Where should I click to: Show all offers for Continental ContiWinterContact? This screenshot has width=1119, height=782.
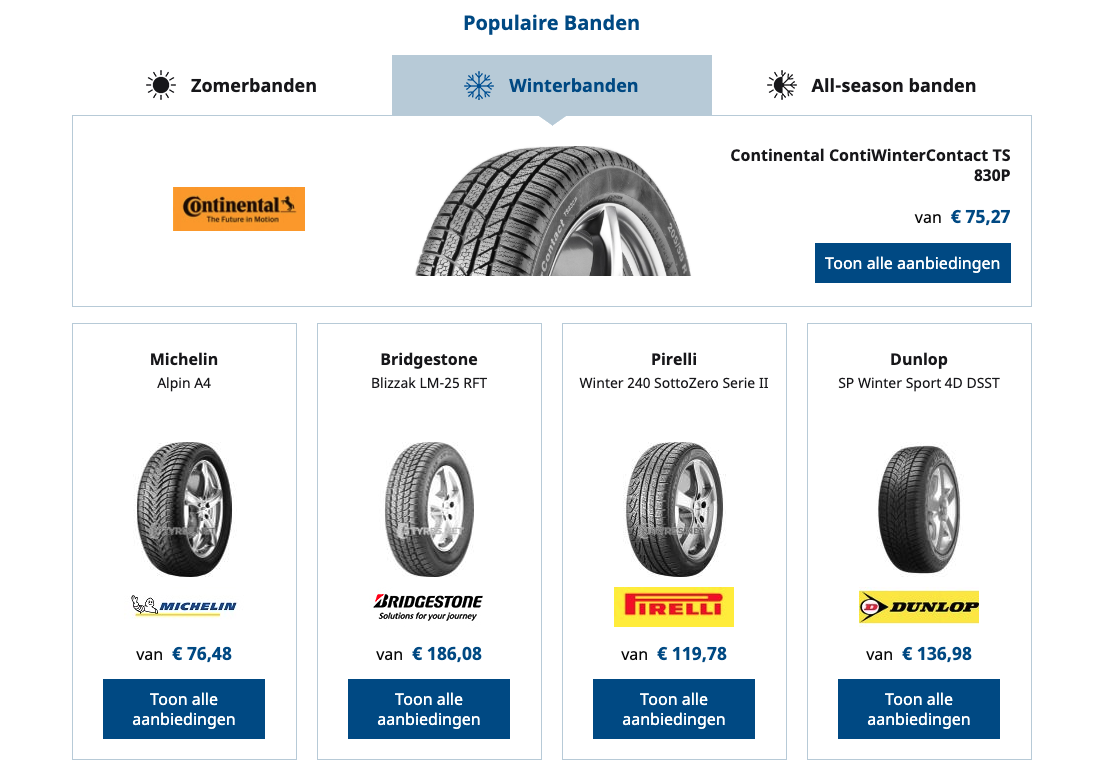click(x=912, y=263)
